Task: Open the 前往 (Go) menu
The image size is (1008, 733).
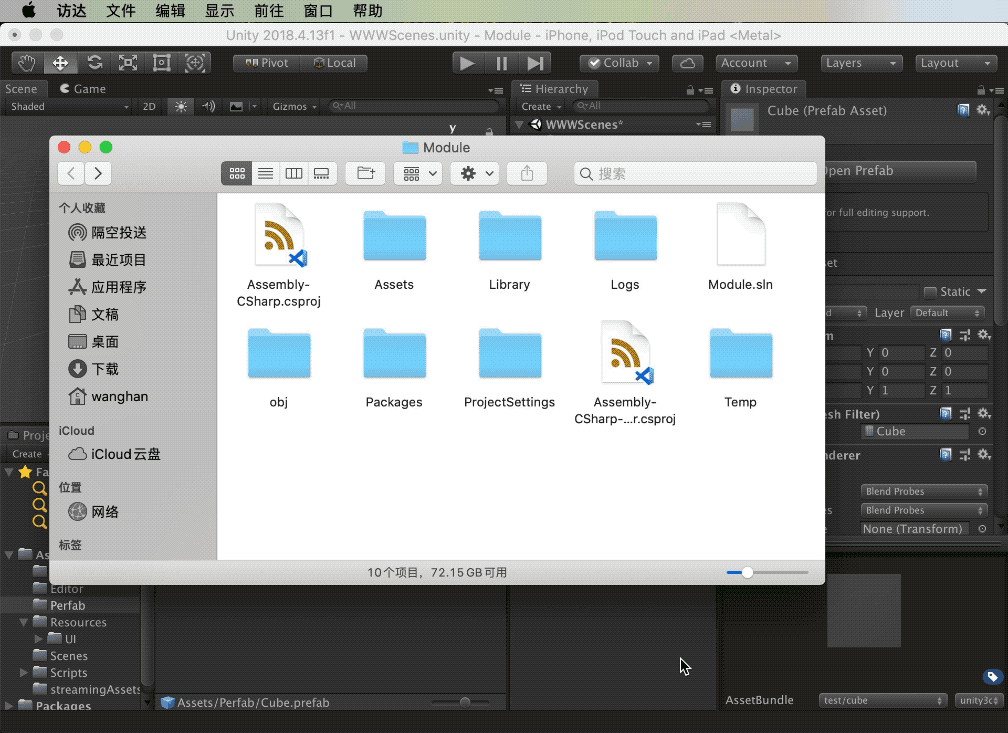Action: click(x=269, y=11)
